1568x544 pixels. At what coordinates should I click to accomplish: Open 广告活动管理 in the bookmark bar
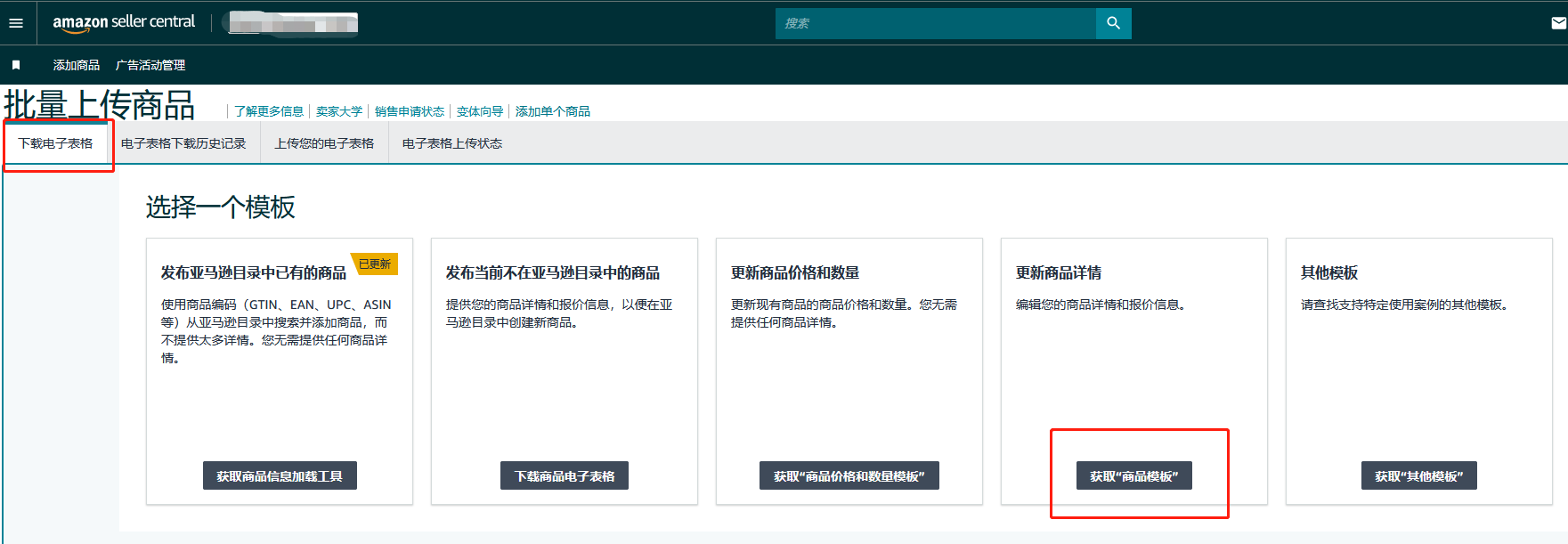pos(150,65)
